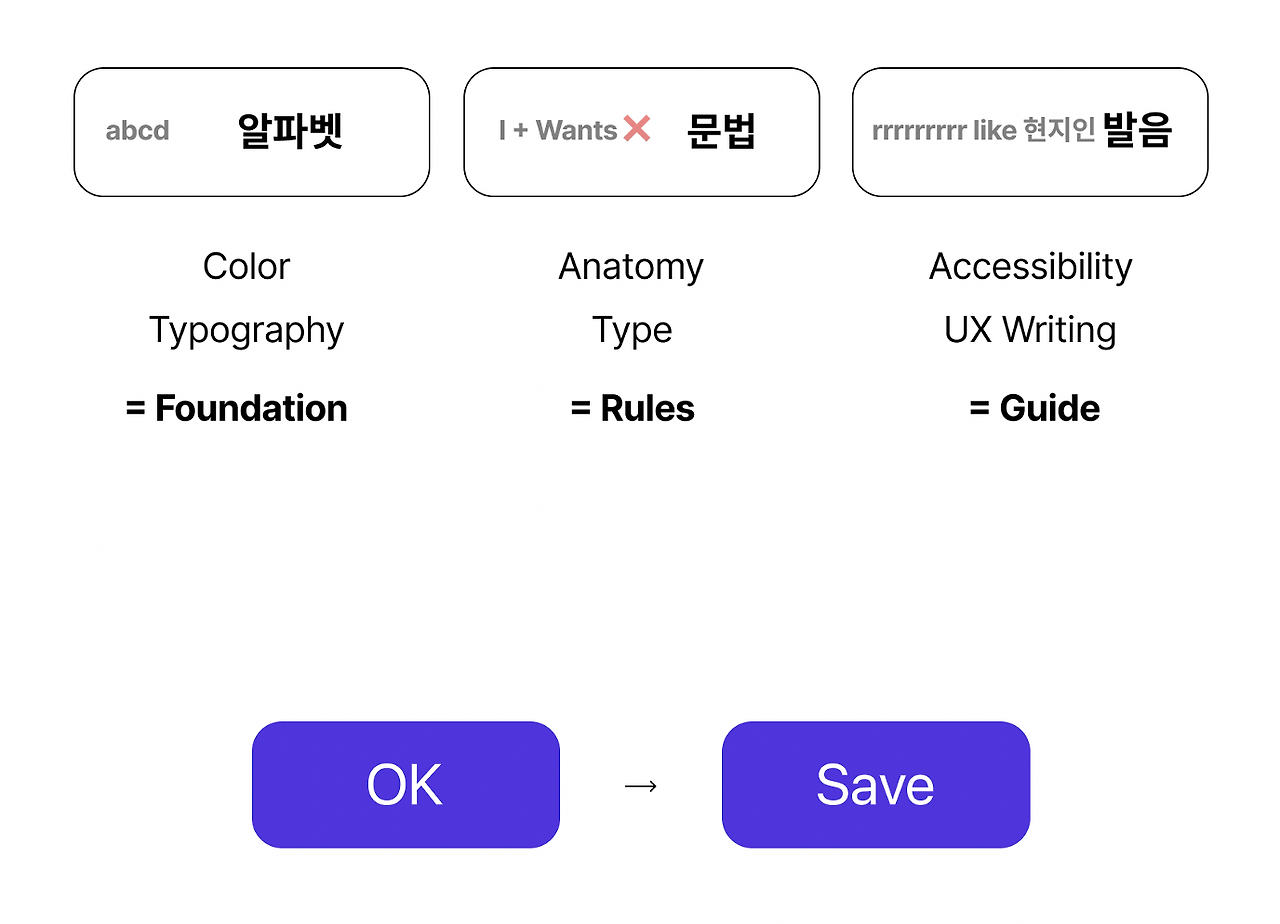The height and width of the screenshot is (924, 1280).
Task: Click the '= Rules' heading
Action: tap(632, 408)
